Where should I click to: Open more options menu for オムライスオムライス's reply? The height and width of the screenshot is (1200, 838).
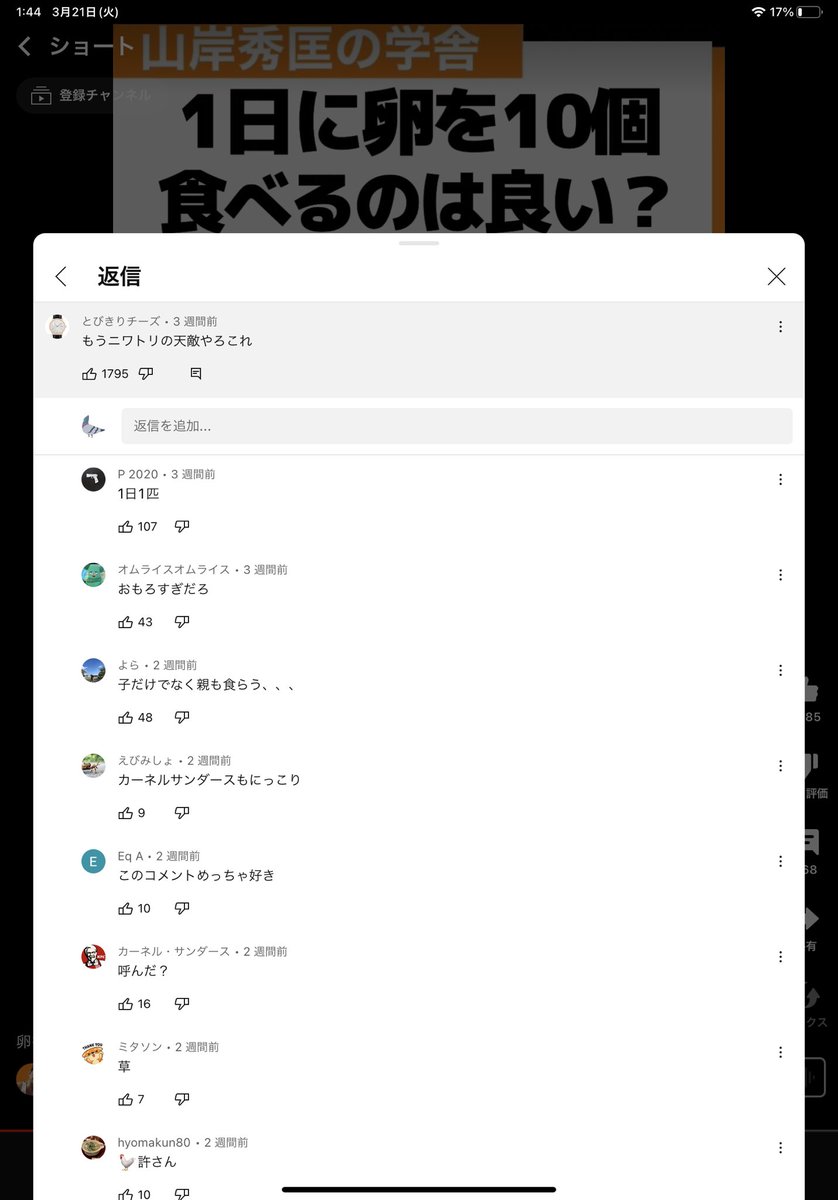pos(780,575)
